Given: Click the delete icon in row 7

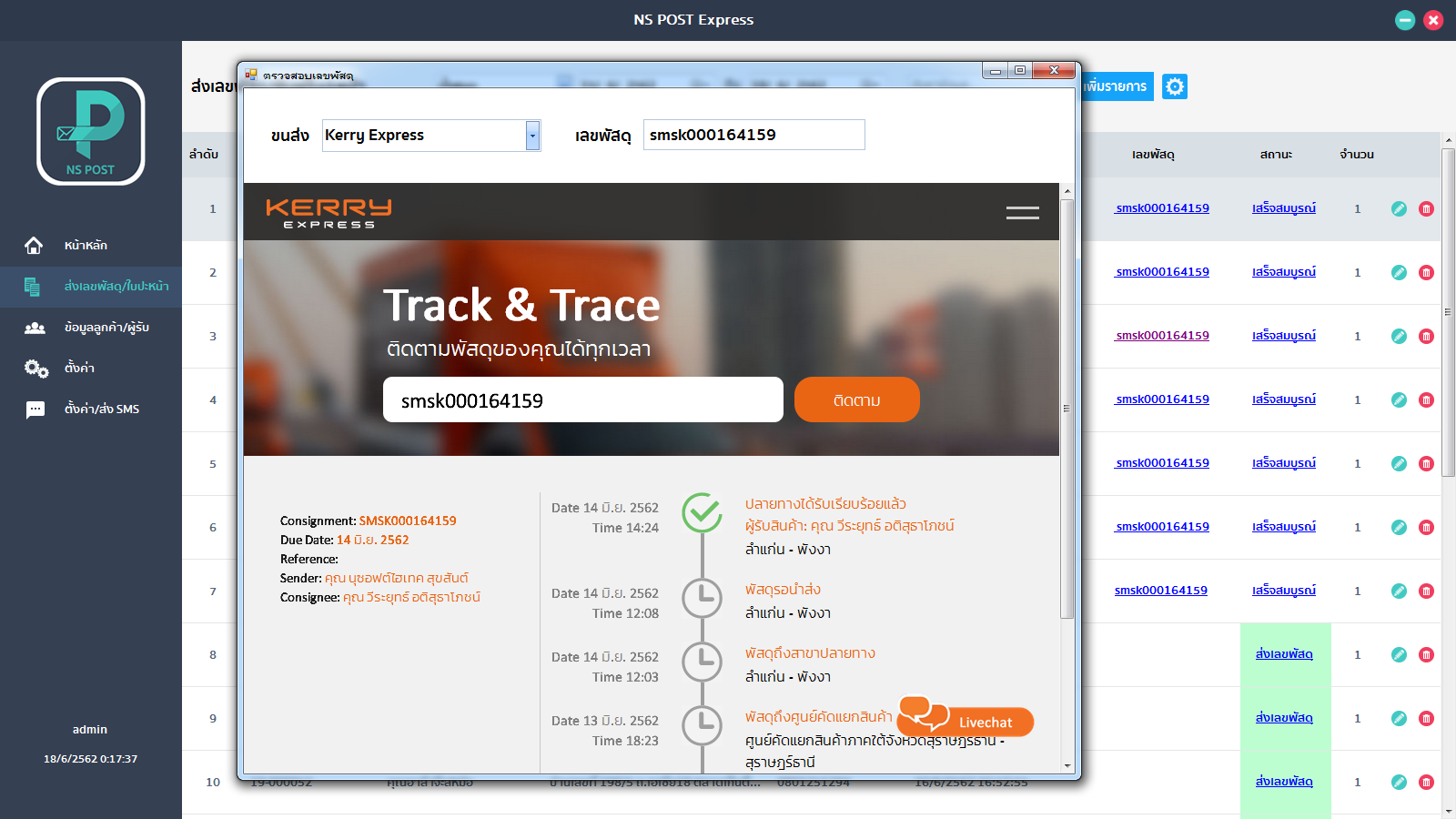Looking at the screenshot, I should point(1426,591).
